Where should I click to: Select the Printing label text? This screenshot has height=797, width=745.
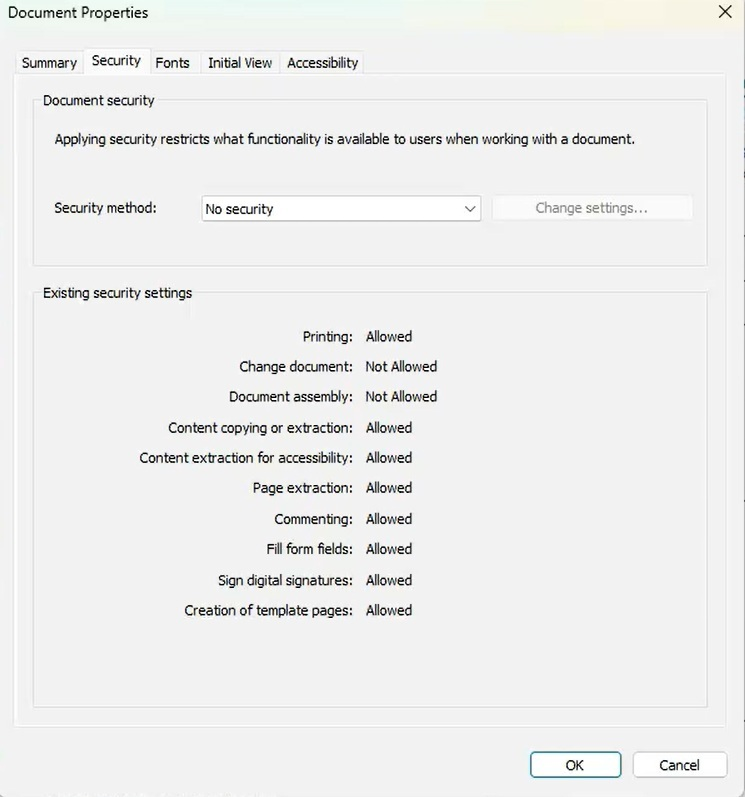pyautogui.click(x=327, y=336)
